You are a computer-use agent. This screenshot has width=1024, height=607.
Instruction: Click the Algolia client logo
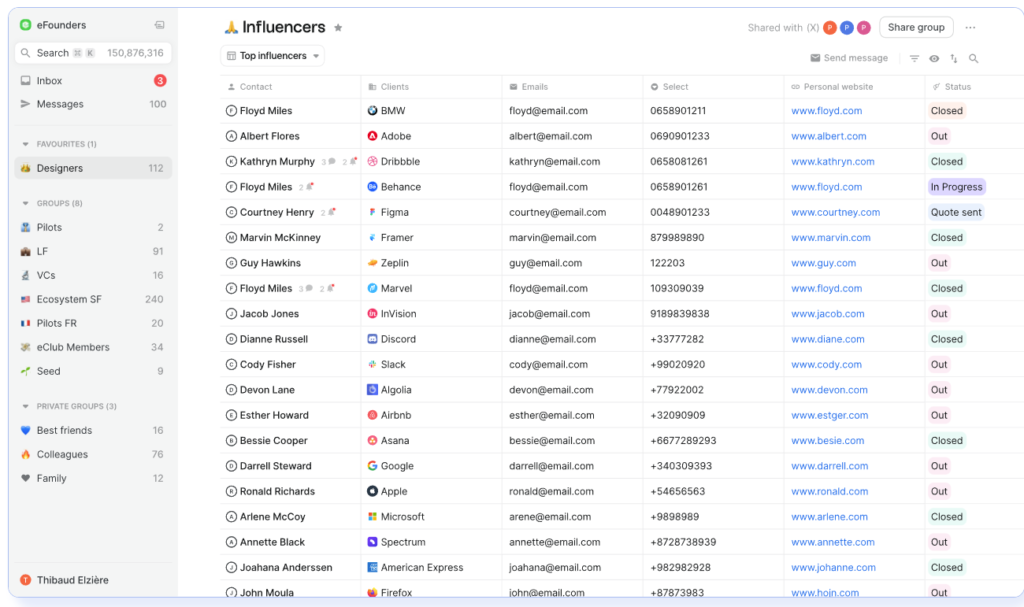[372, 389]
